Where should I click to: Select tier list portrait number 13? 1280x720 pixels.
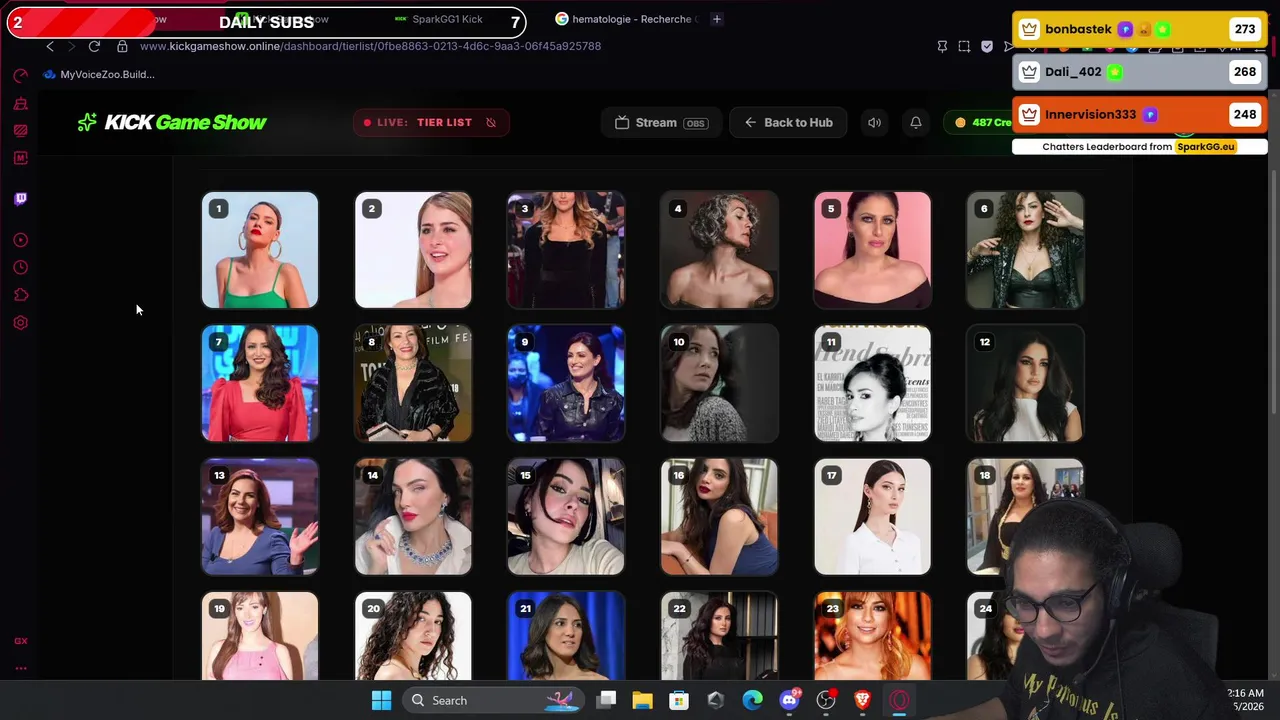(260, 517)
